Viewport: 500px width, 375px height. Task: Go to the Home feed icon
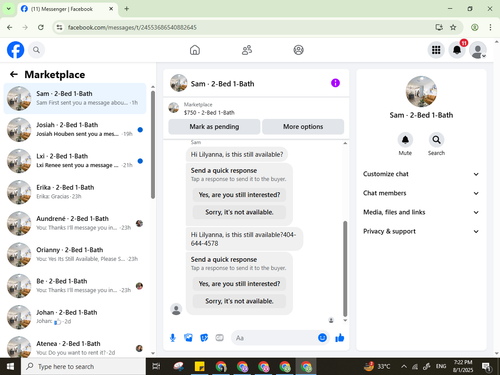tap(195, 50)
